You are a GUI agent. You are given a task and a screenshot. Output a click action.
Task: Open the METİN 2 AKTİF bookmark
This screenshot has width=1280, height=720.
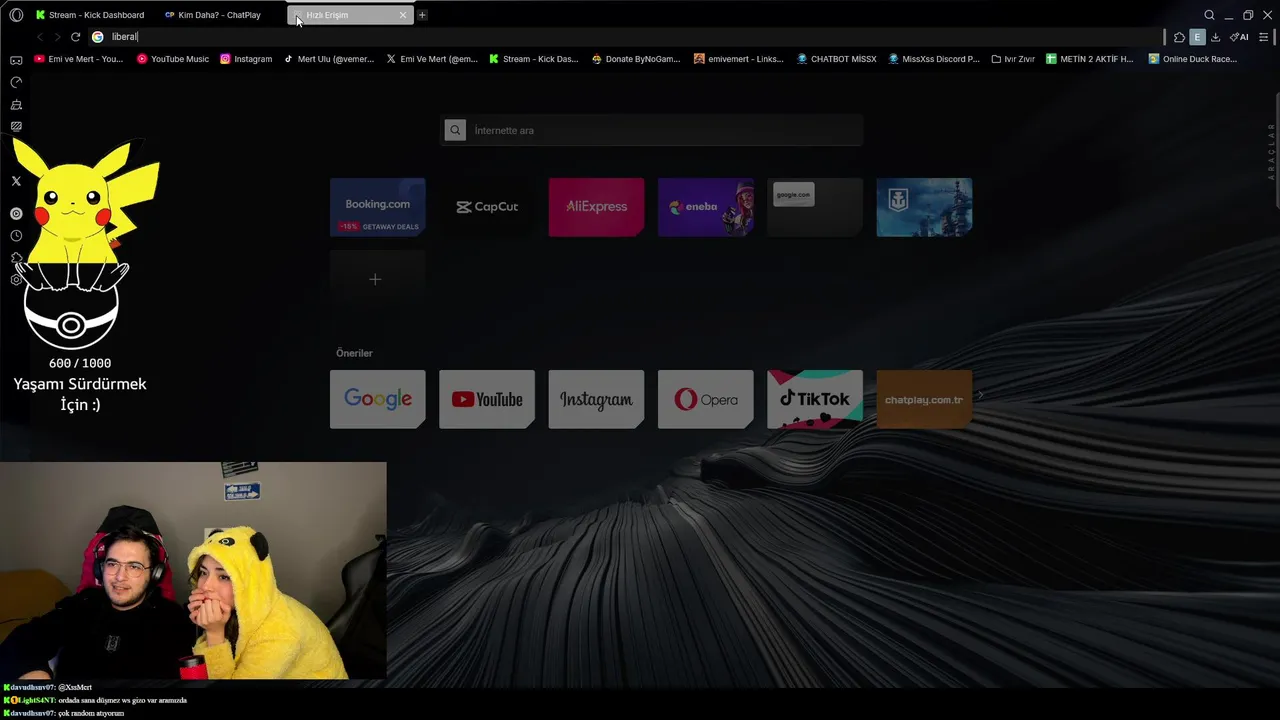1090,59
